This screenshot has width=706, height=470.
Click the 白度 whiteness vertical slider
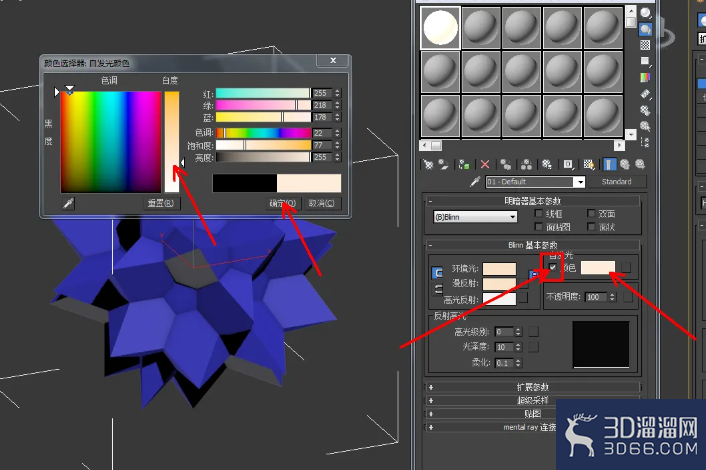[172, 142]
